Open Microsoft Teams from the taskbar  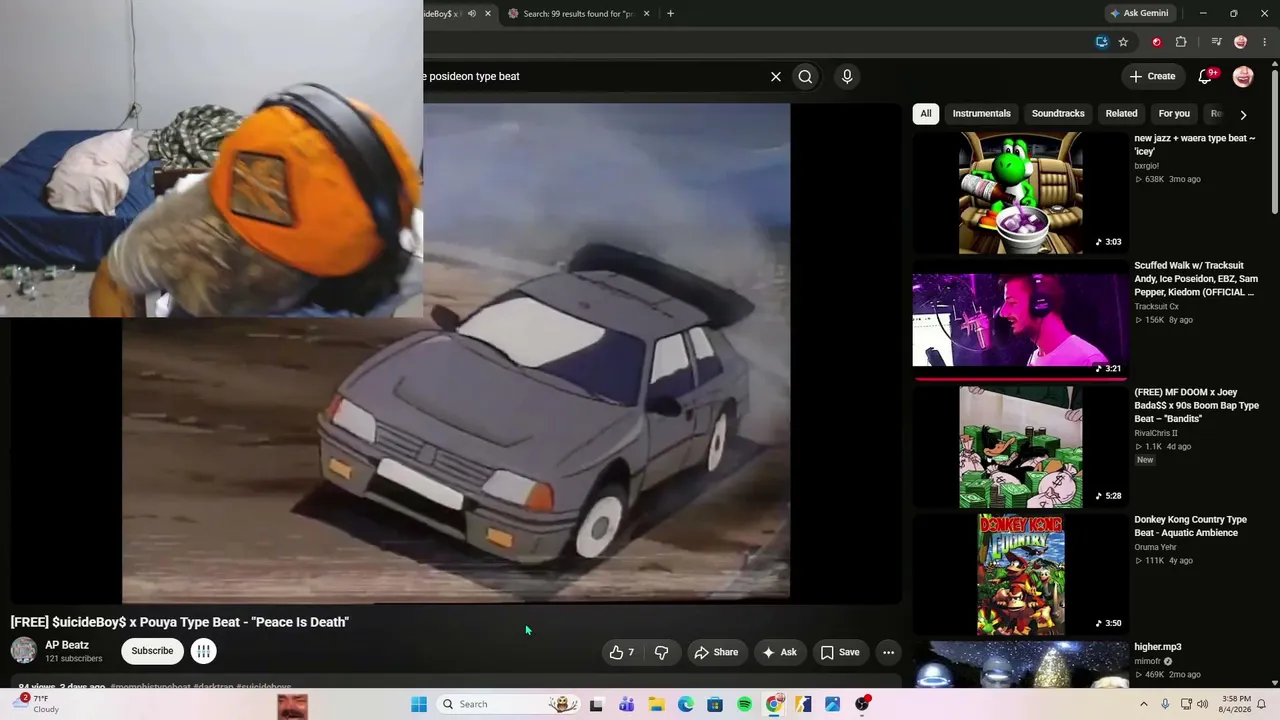point(626,704)
